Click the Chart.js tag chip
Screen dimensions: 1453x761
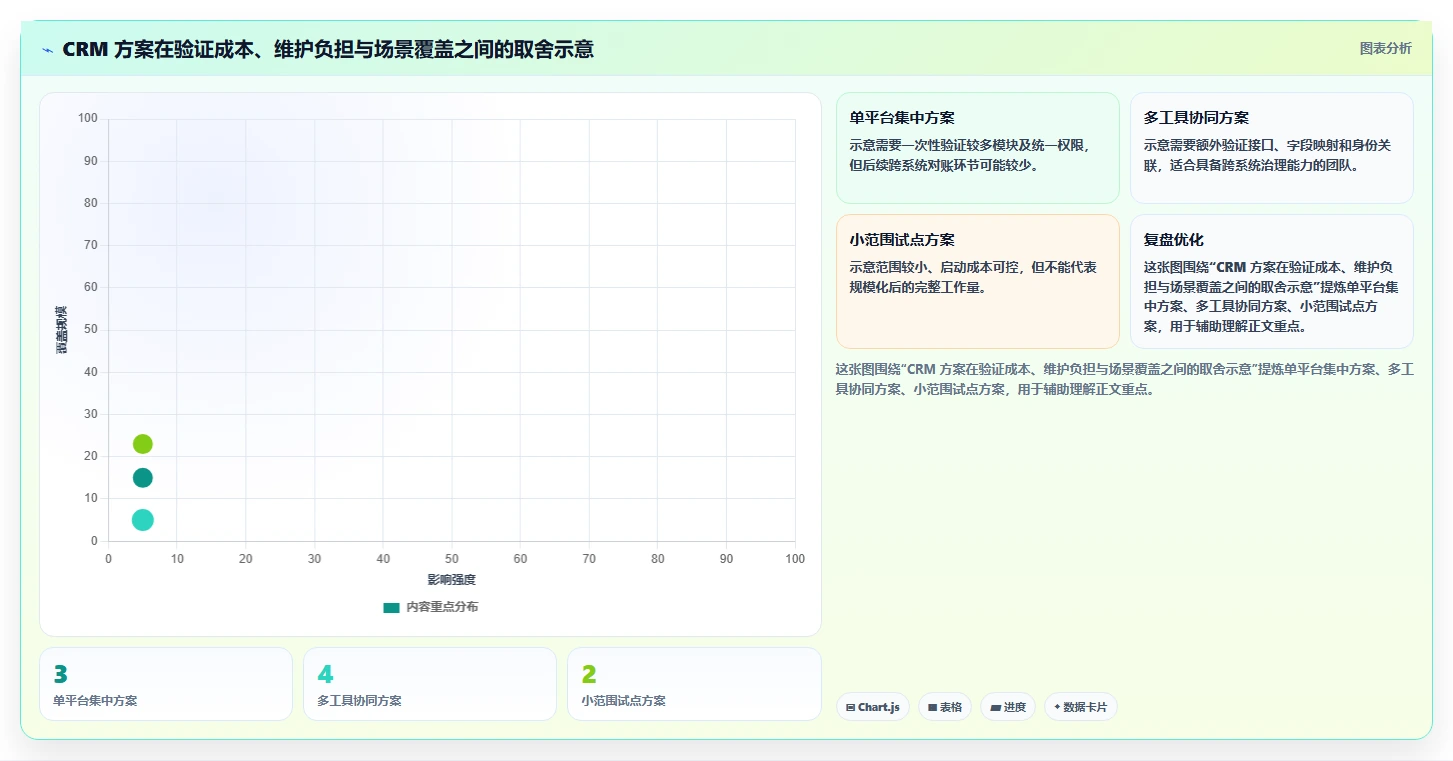point(872,707)
